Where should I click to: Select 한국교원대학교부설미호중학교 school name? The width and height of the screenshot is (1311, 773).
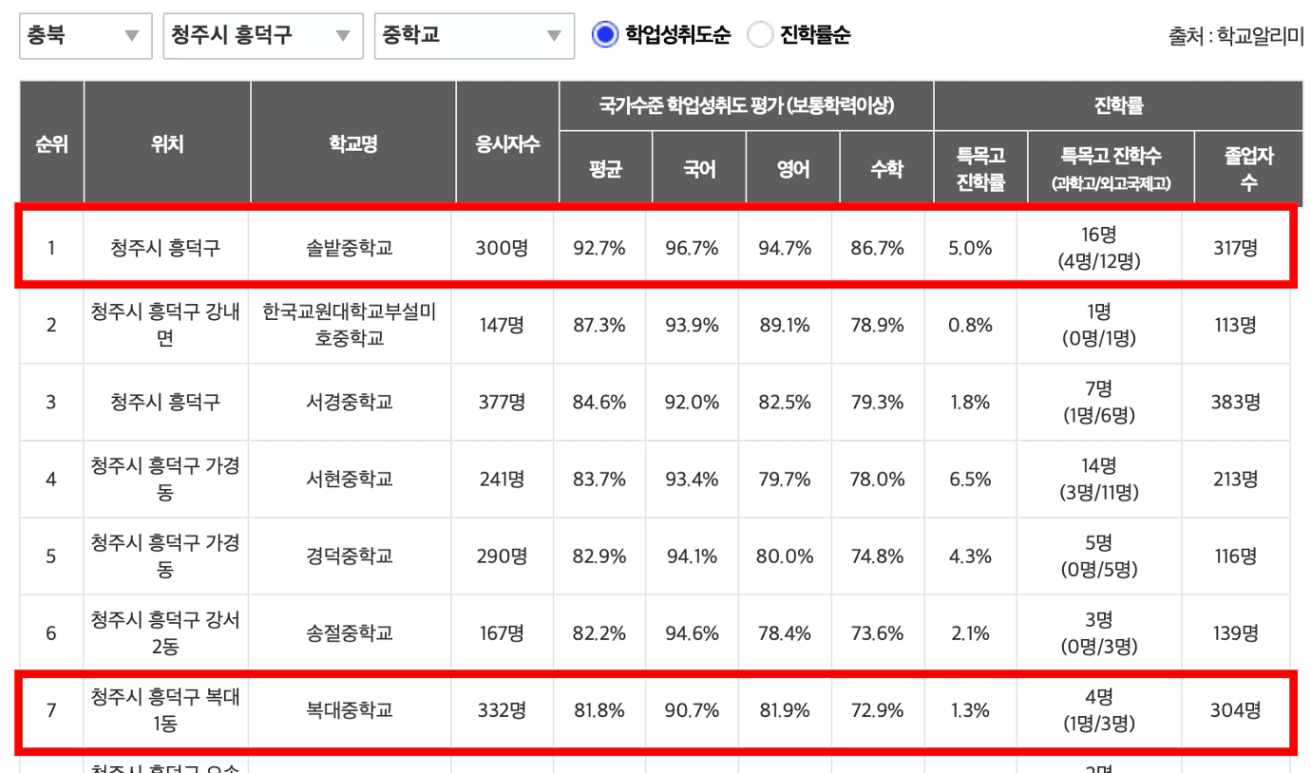pos(350,325)
